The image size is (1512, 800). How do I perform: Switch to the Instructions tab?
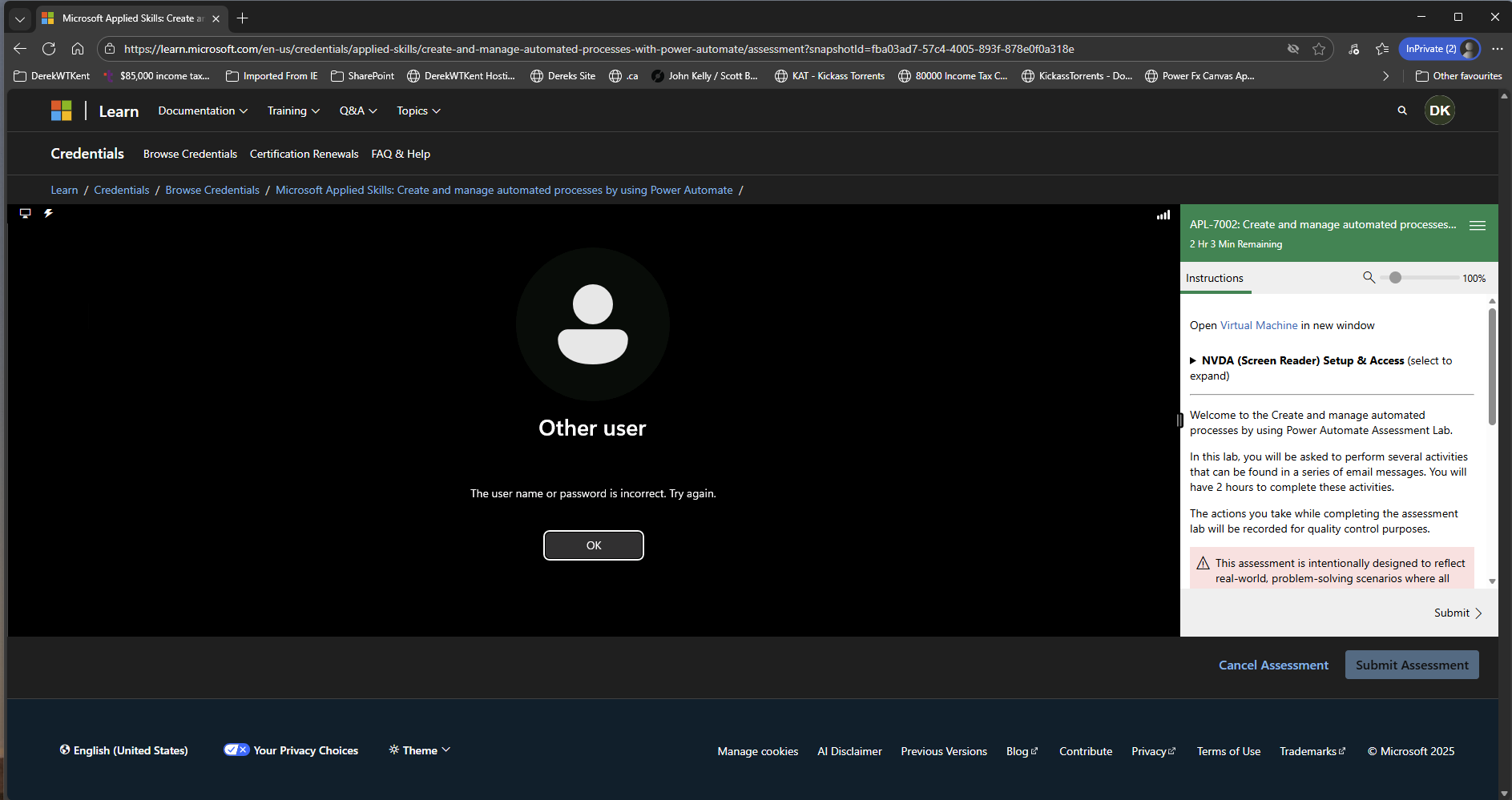[x=1215, y=278]
